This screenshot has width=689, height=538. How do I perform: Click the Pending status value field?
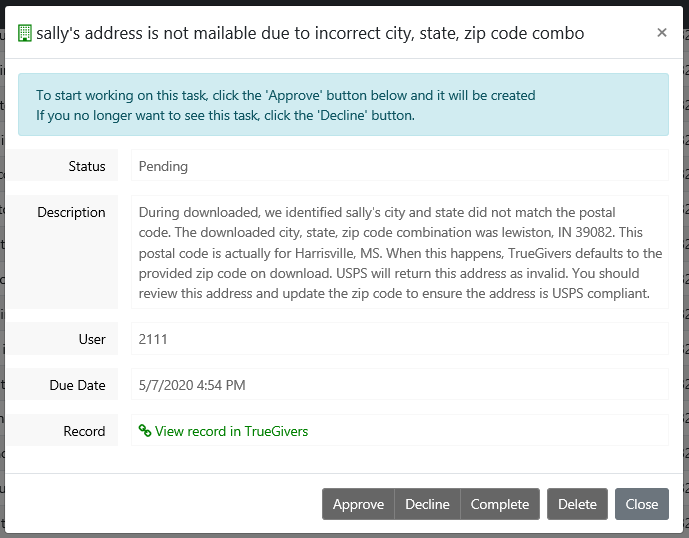pos(398,166)
